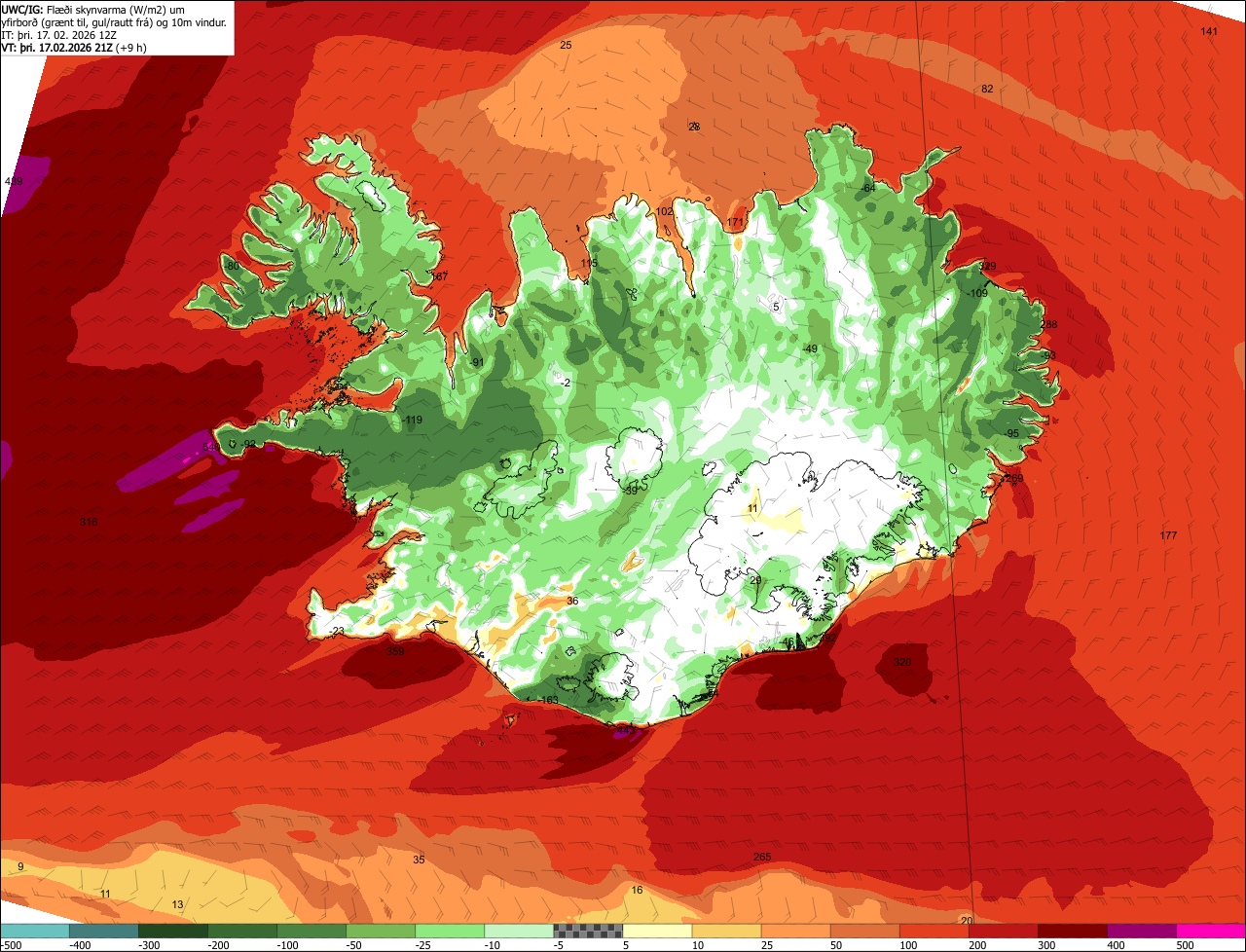
Task: Click the '-95' value in the Eastfjords
Action: (x=1011, y=434)
